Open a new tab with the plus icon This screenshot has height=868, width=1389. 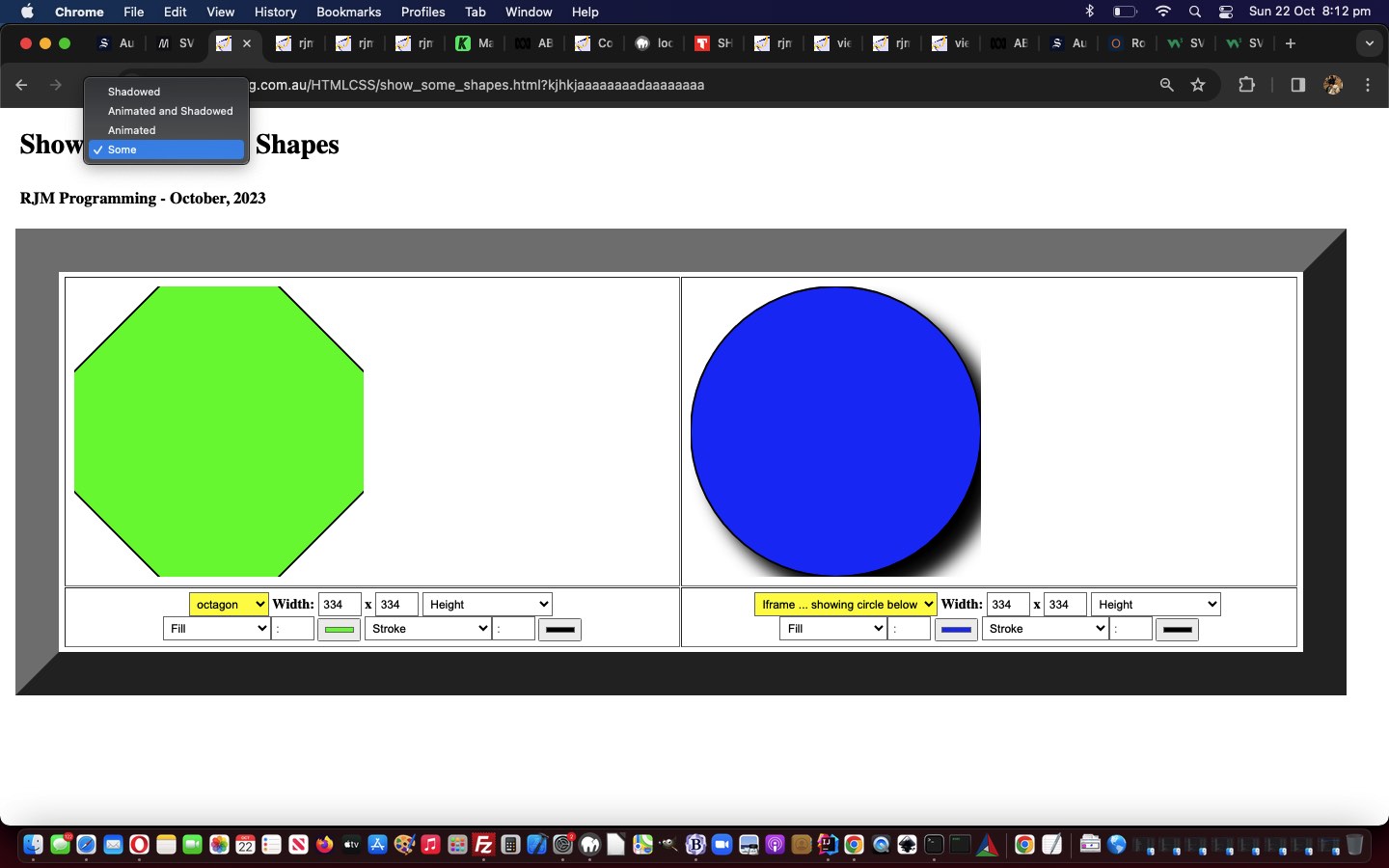(1291, 43)
